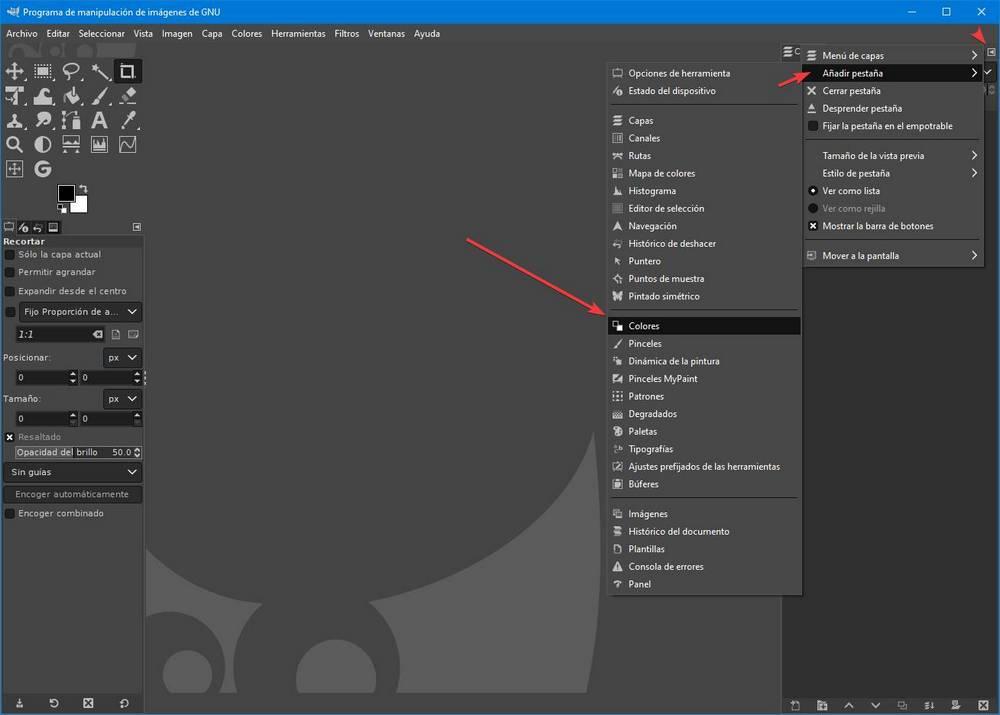Click the 1:1 aspect ratio input field

tap(54, 334)
